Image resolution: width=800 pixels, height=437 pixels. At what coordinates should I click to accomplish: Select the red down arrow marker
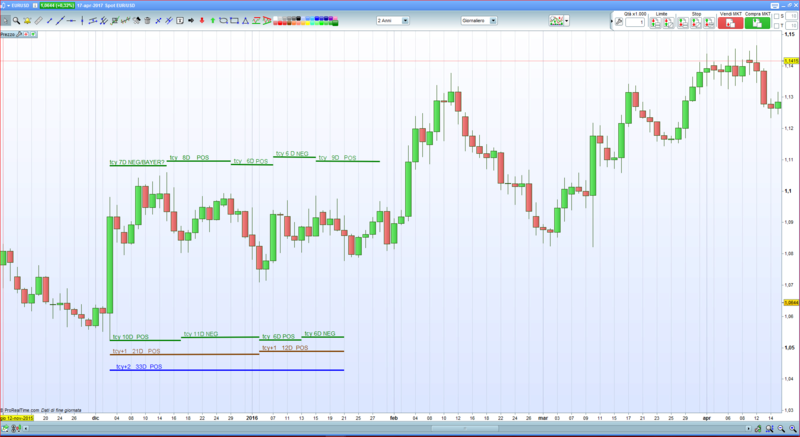tap(202, 20)
